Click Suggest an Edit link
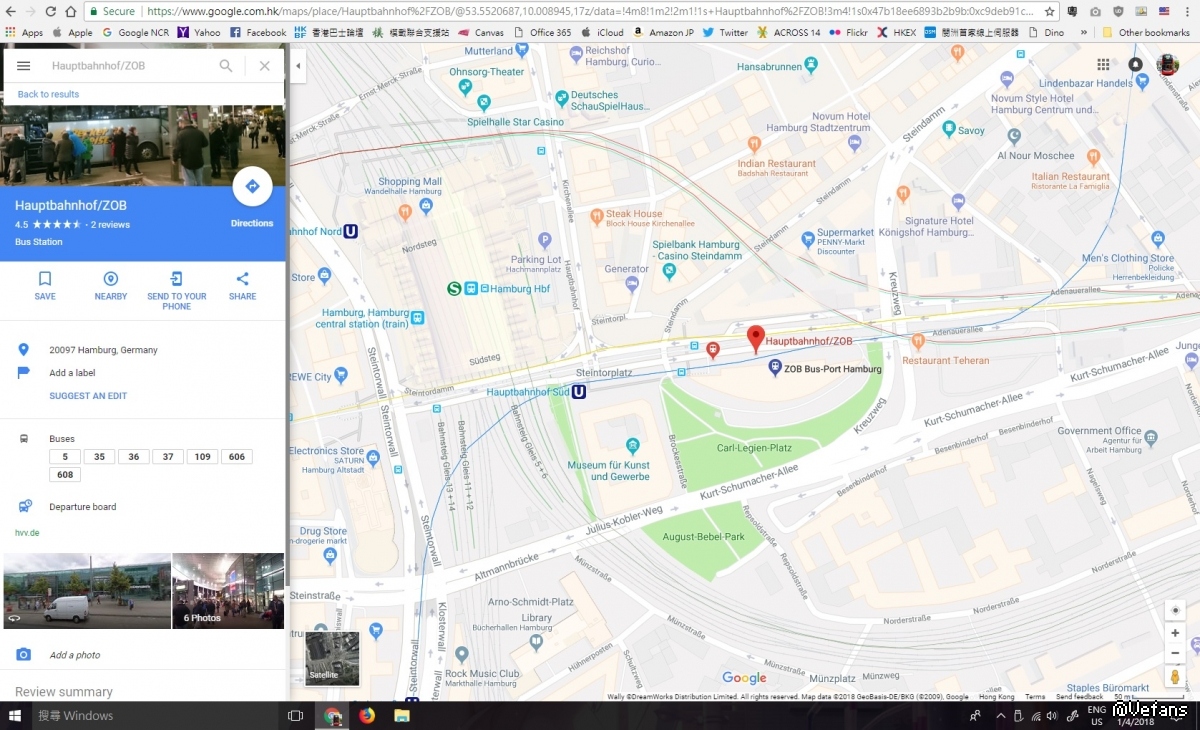1200x730 pixels. coord(88,396)
